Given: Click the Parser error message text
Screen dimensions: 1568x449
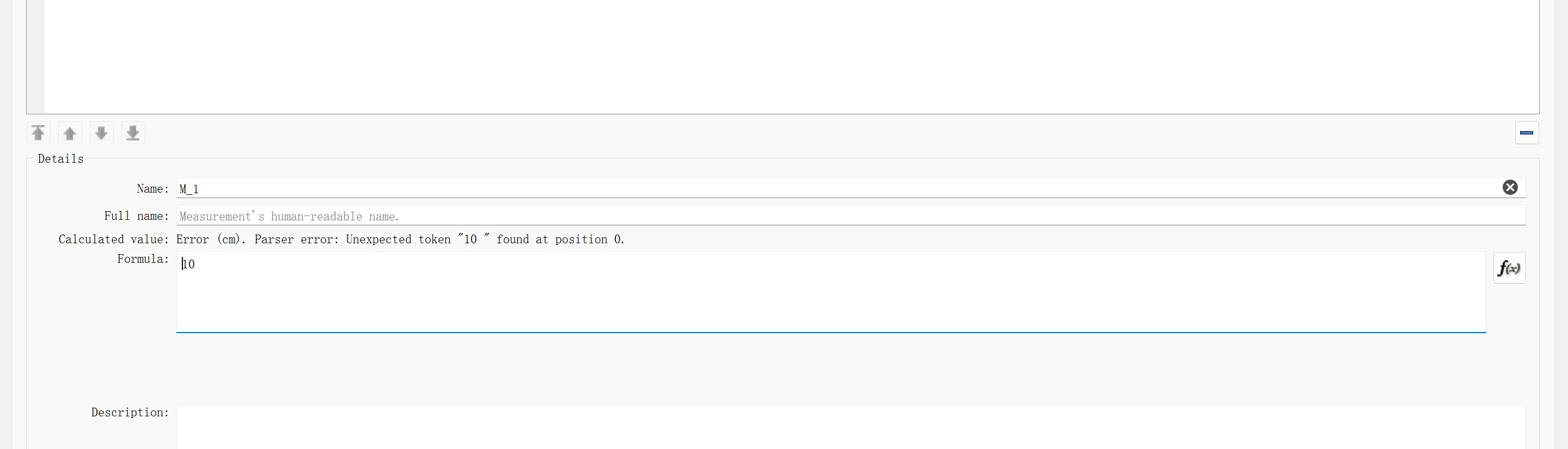Looking at the screenshot, I should [438, 239].
